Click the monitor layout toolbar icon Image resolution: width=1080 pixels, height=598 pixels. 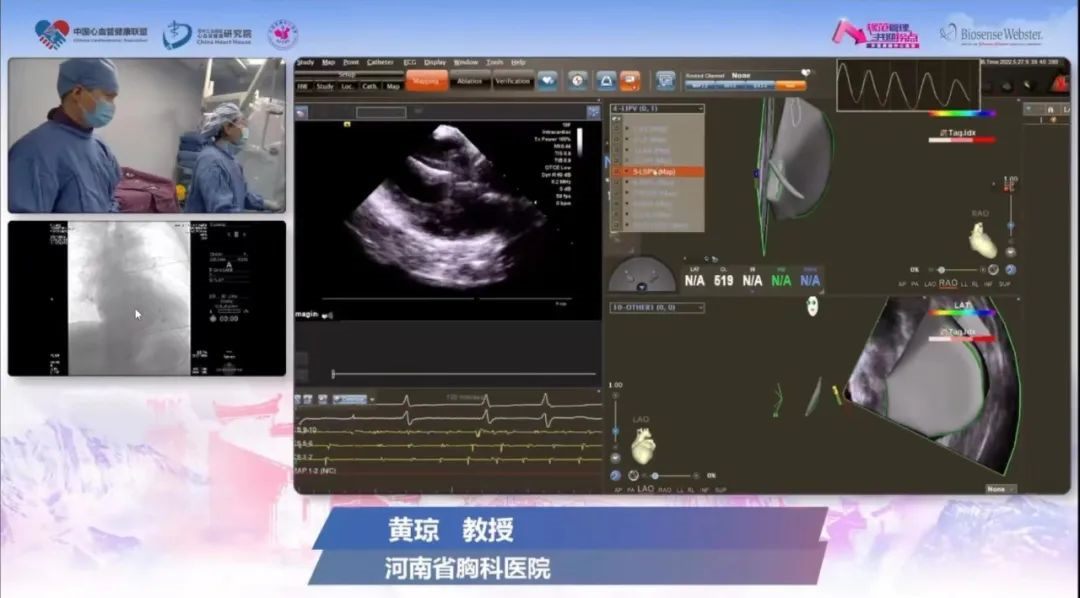(665, 81)
